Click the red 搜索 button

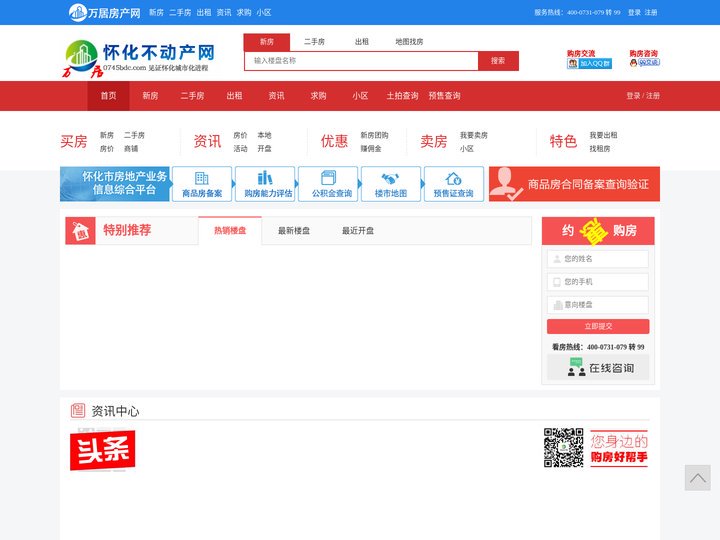498,61
